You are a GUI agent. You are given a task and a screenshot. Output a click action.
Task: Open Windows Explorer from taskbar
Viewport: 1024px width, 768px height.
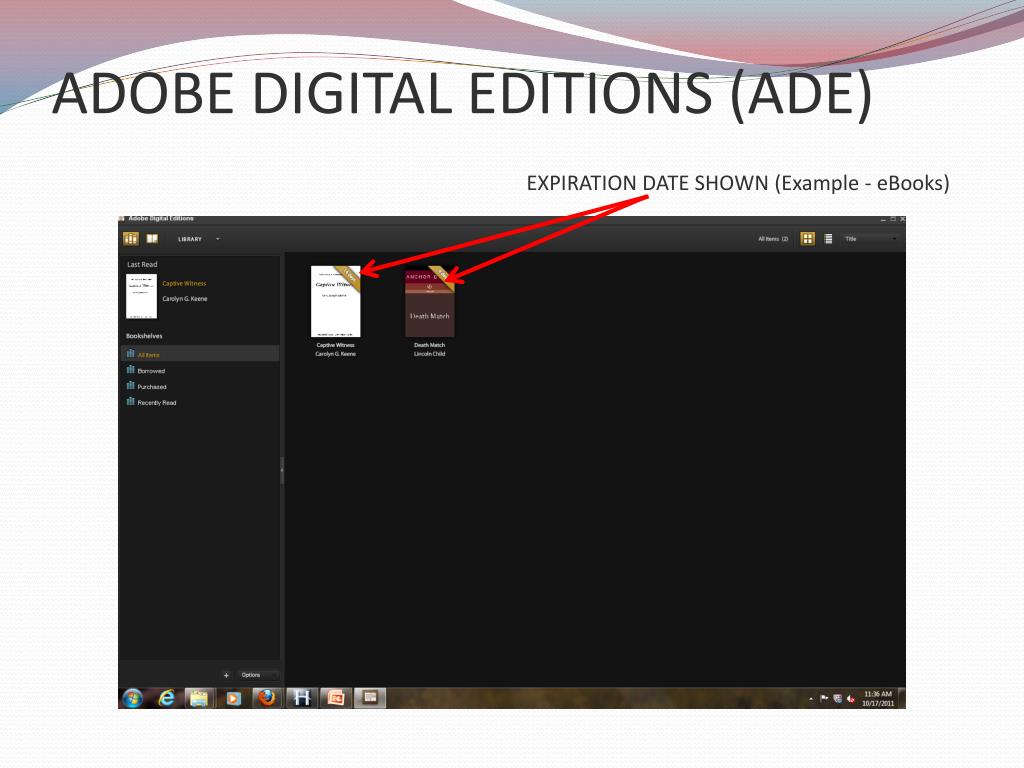(199, 698)
